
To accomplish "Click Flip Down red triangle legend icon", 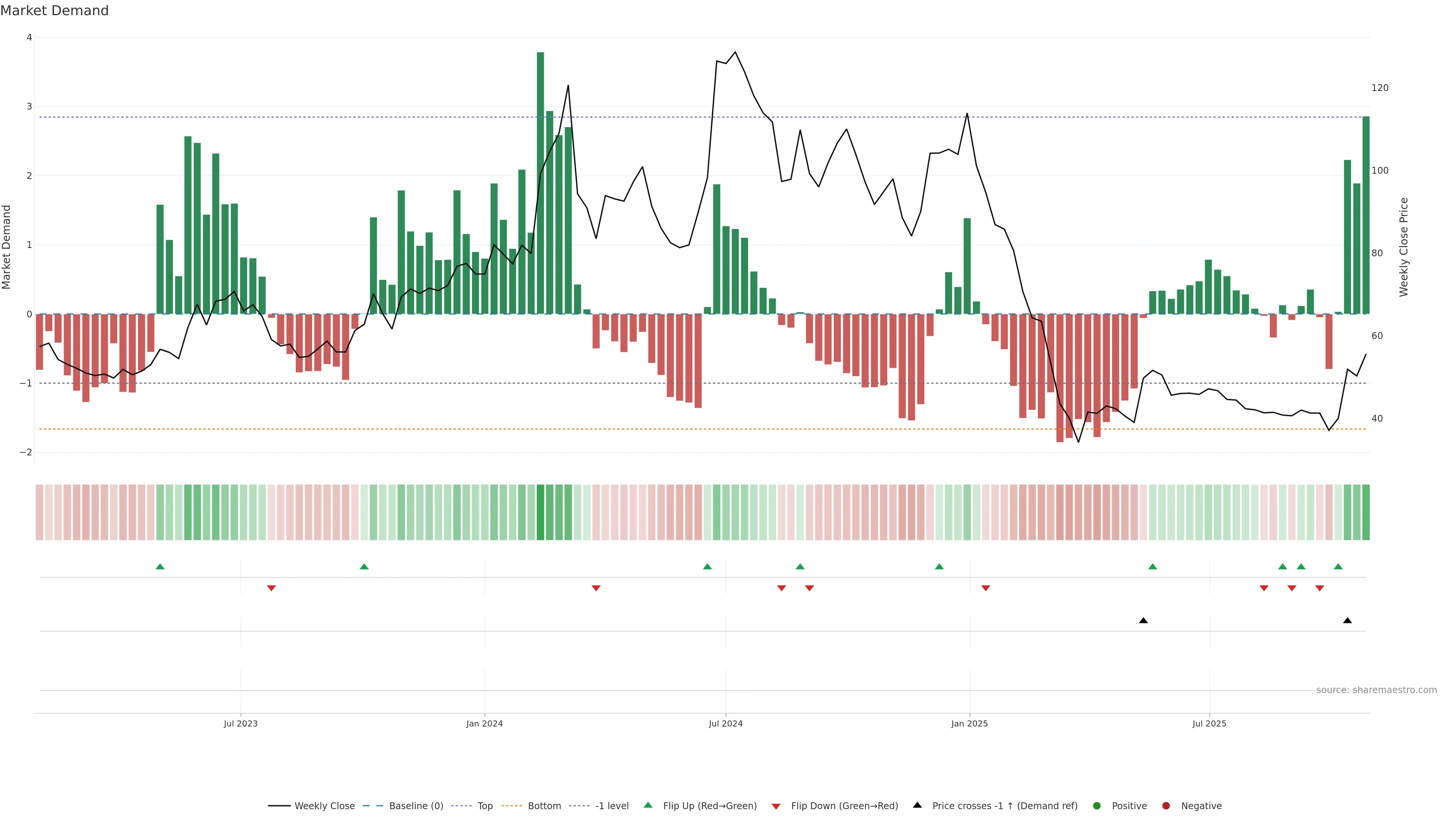I will (776, 806).
